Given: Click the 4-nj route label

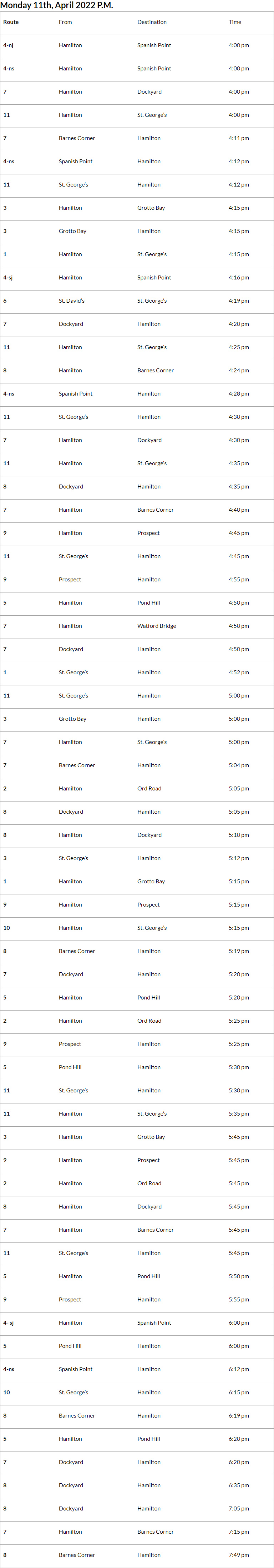Looking at the screenshot, I should (x=9, y=45).
